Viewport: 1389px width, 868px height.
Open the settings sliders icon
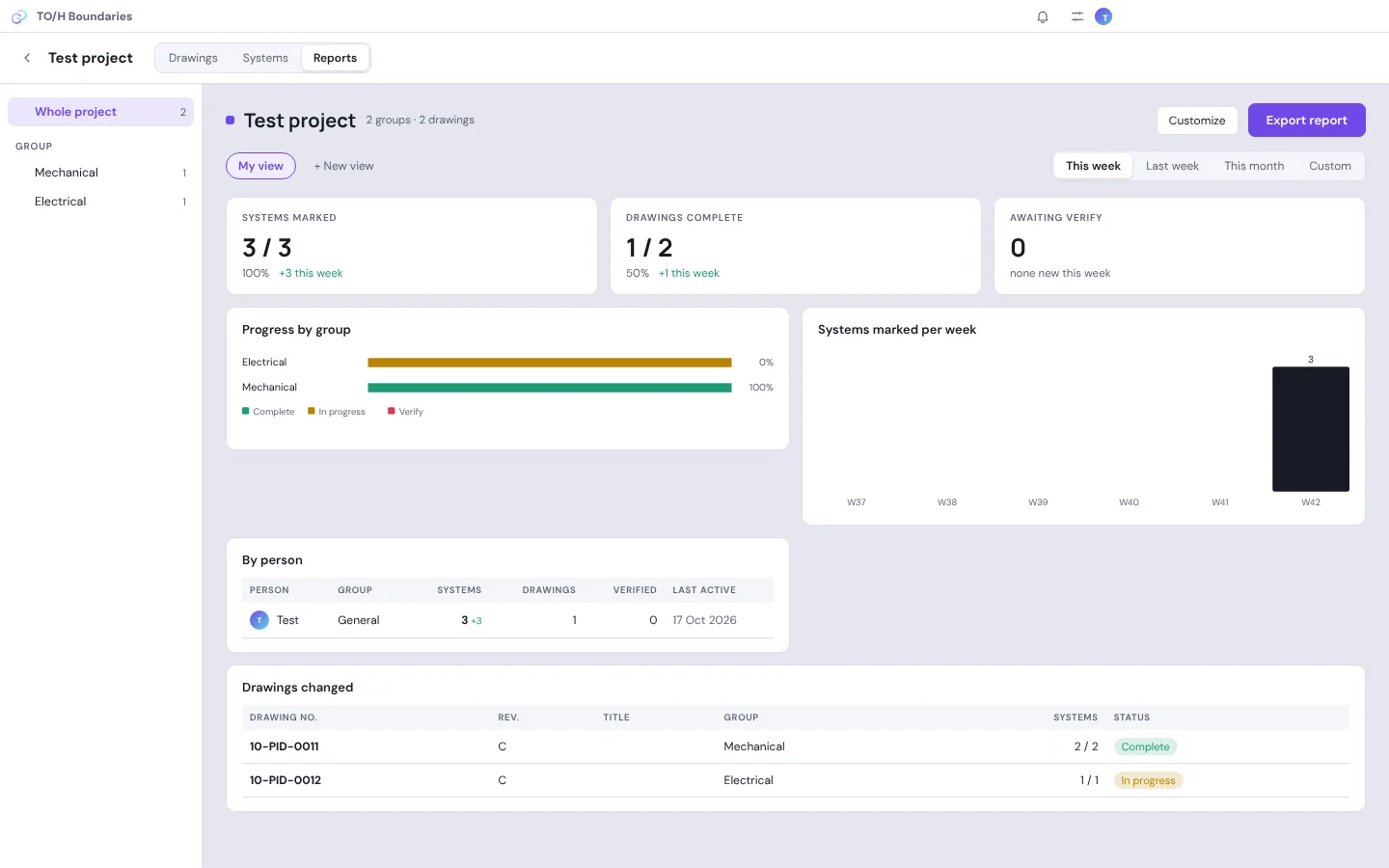point(1077,16)
